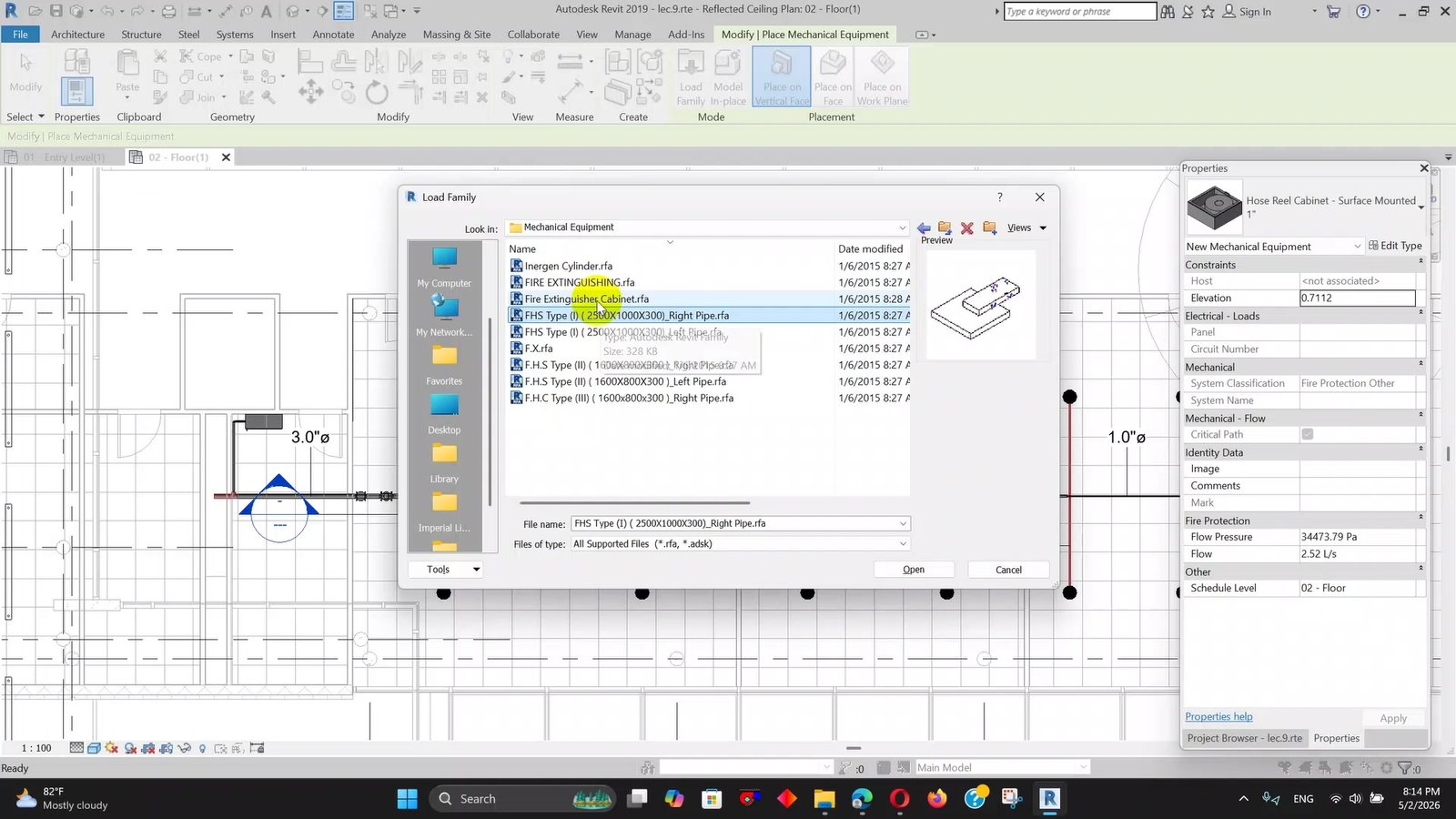This screenshot has width=1456, height=819.
Task: Cancel the Load Family dialog
Action: (1008, 570)
